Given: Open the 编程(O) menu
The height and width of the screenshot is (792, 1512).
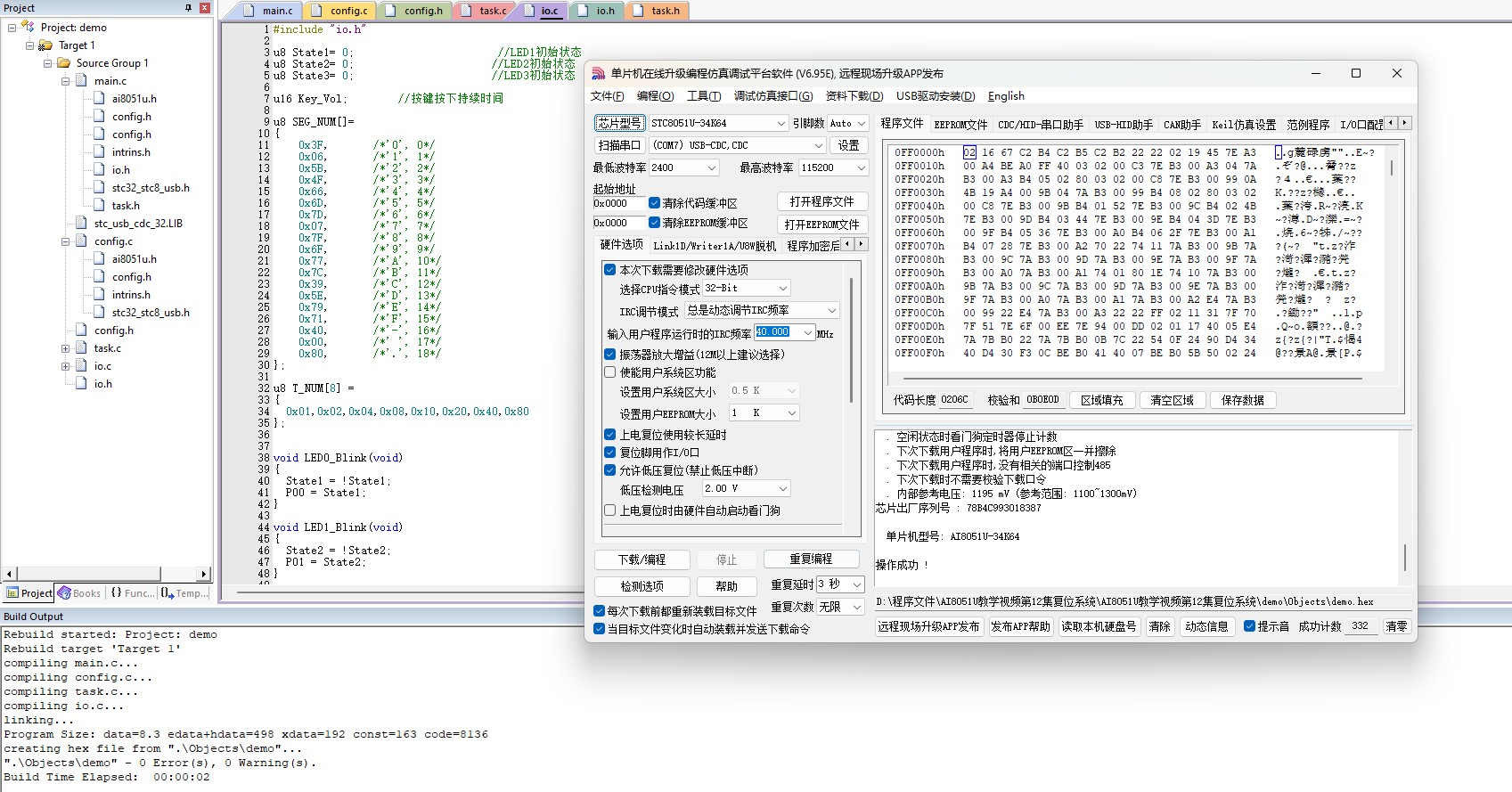Looking at the screenshot, I should [655, 96].
